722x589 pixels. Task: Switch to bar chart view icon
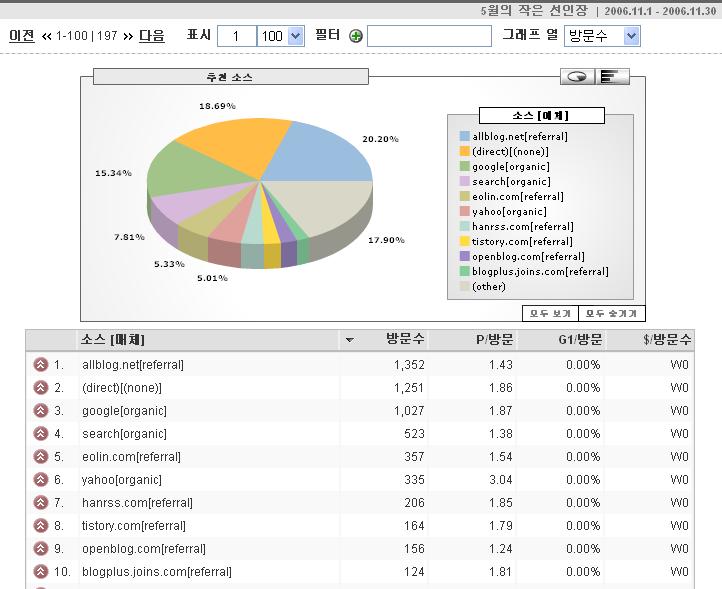(x=612, y=76)
